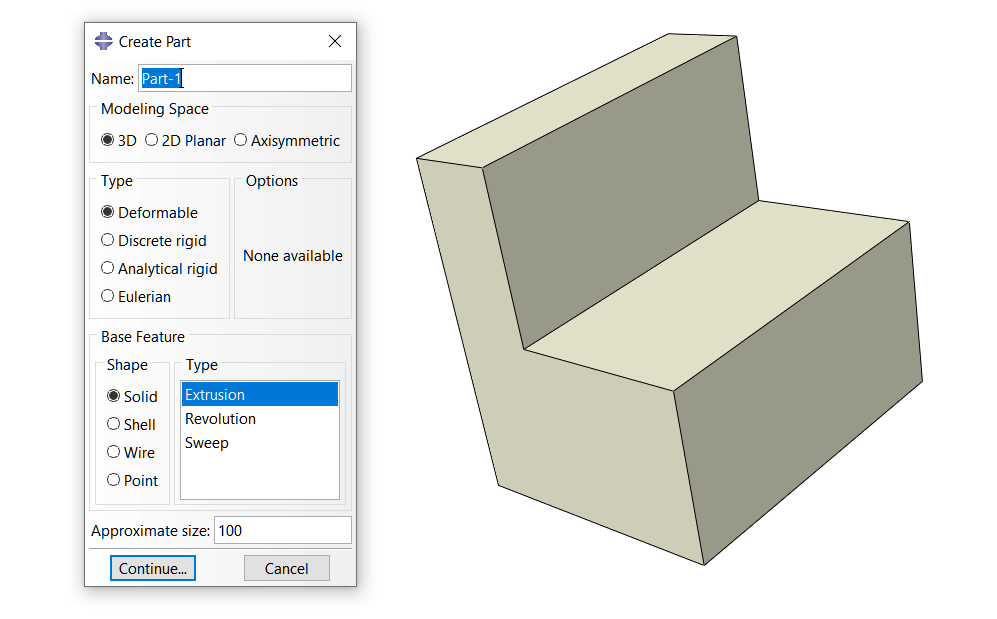
Task: Choose the Point base feature shape
Action: 114,480
